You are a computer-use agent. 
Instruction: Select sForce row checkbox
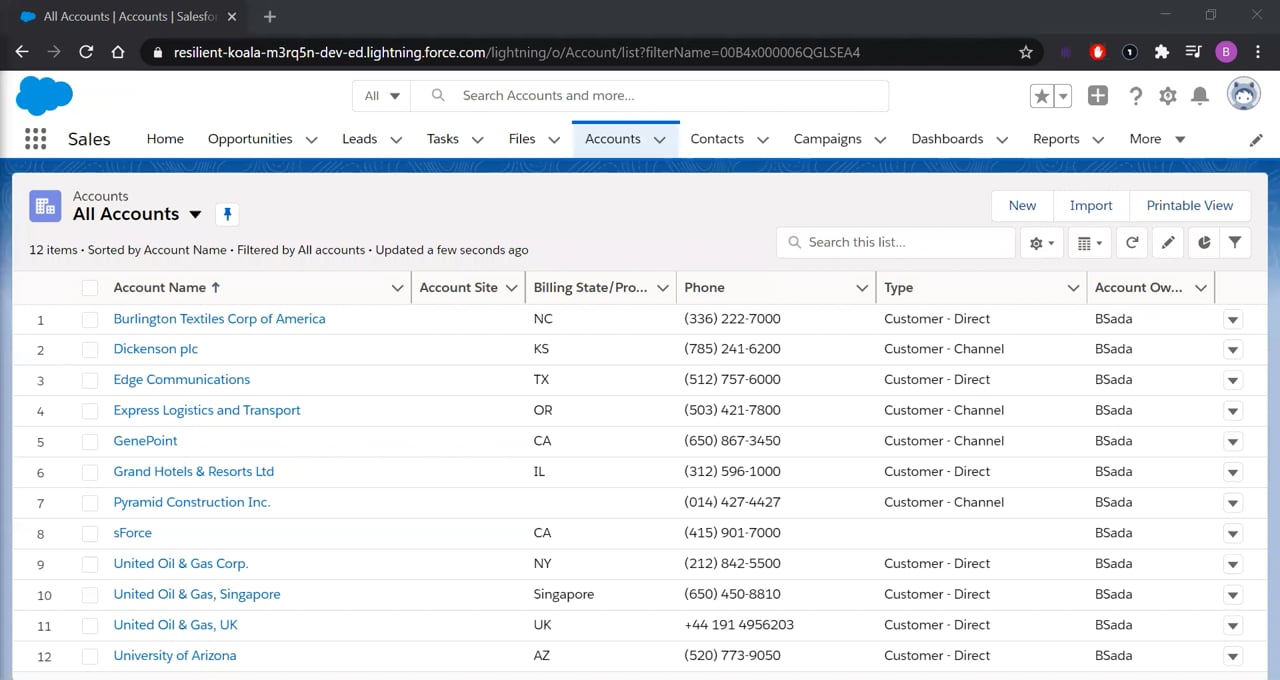click(x=90, y=534)
